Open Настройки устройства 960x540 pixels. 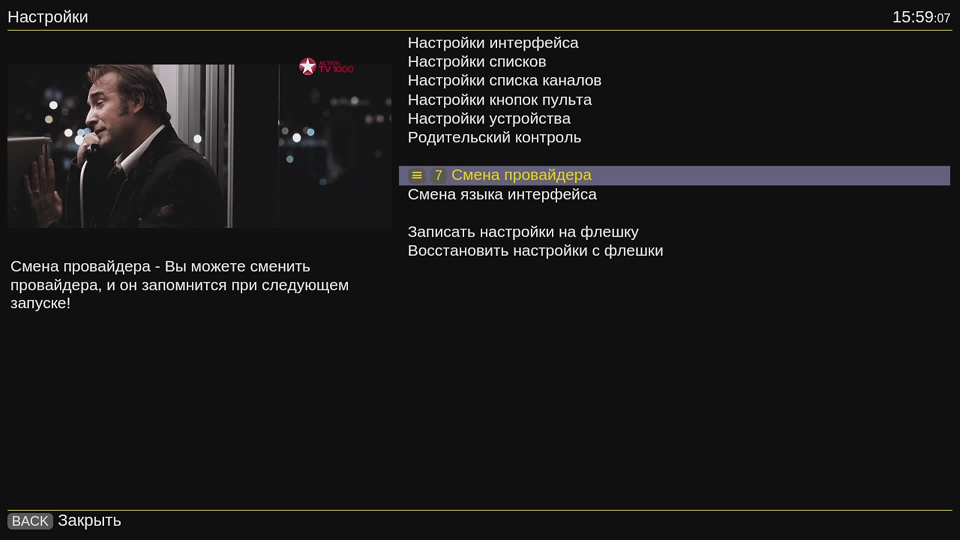pyautogui.click(x=489, y=119)
